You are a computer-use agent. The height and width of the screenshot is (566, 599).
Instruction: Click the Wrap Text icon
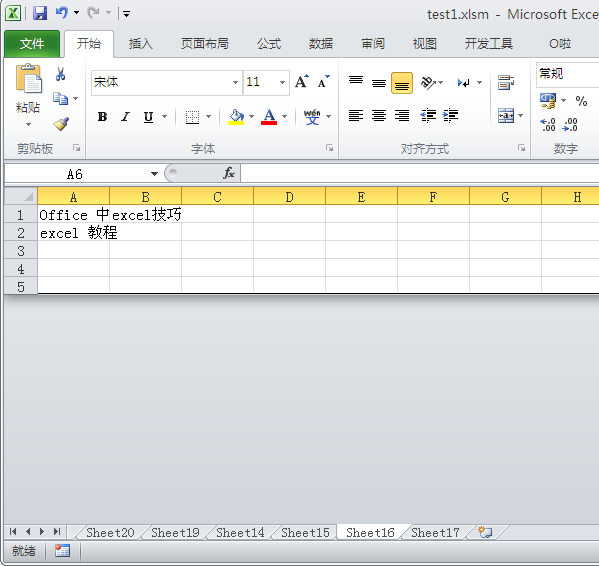pyautogui.click(x=506, y=82)
